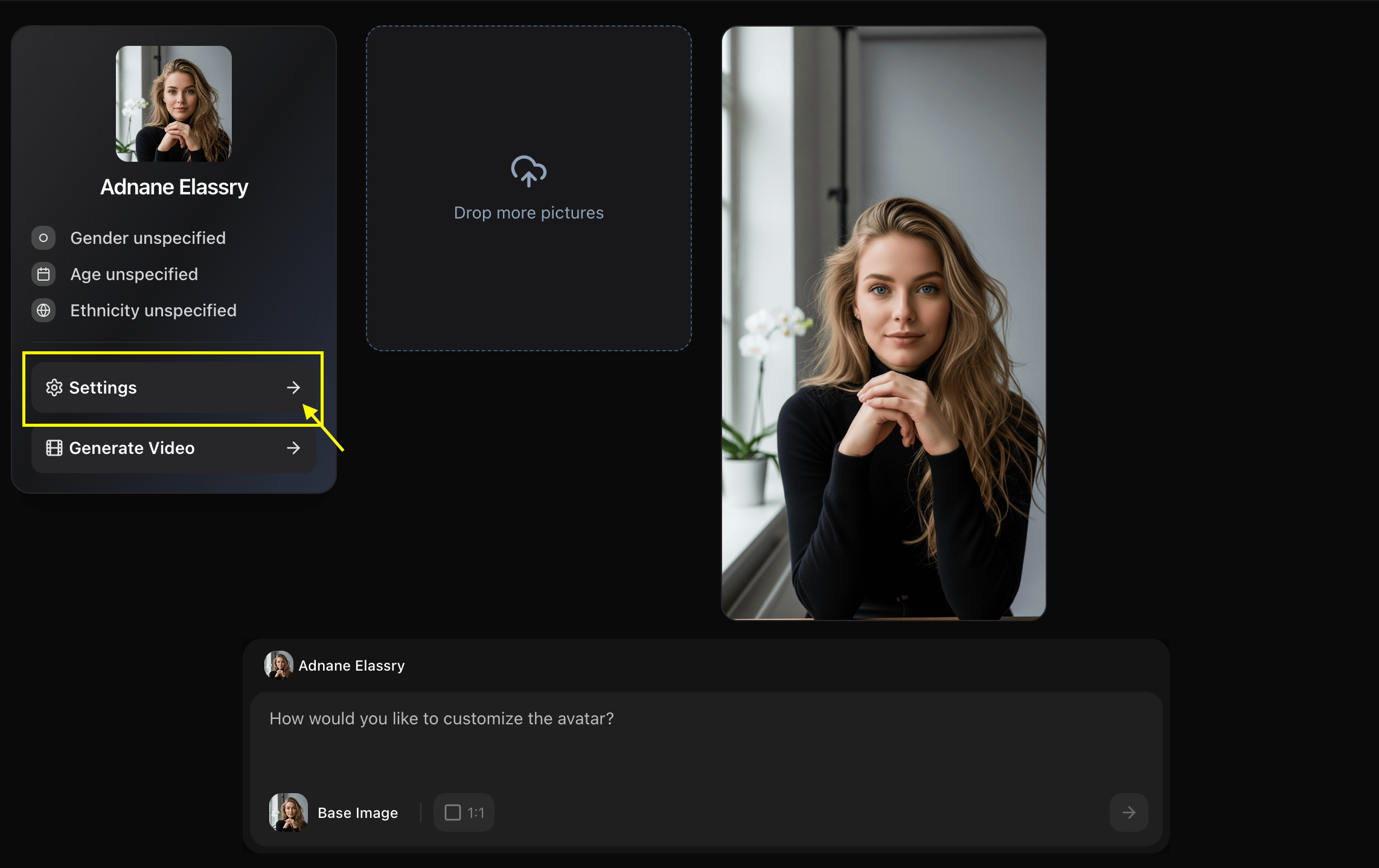Click the gear icon beside Settings
The image size is (1379, 868).
54,388
